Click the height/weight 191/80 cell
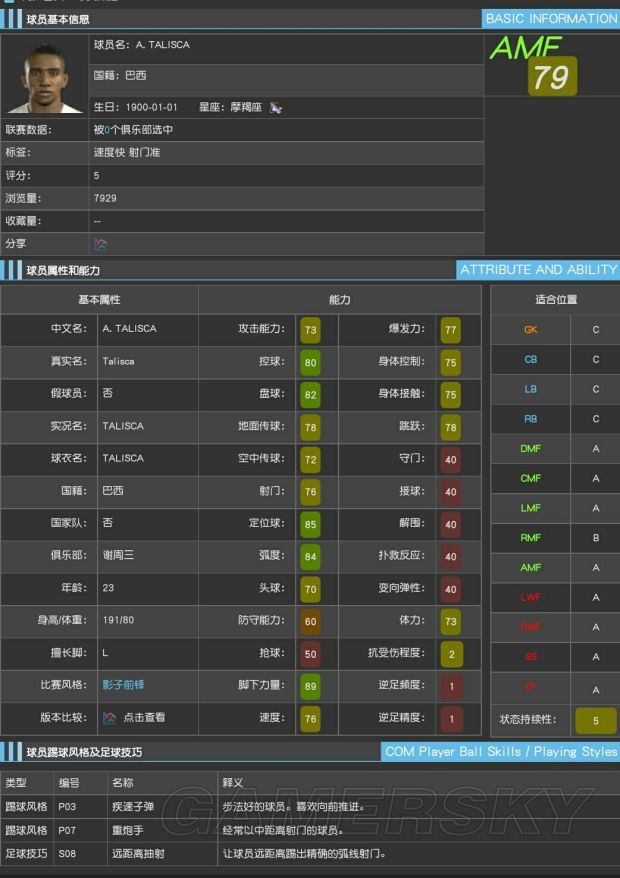620x878 pixels. (x=148, y=620)
